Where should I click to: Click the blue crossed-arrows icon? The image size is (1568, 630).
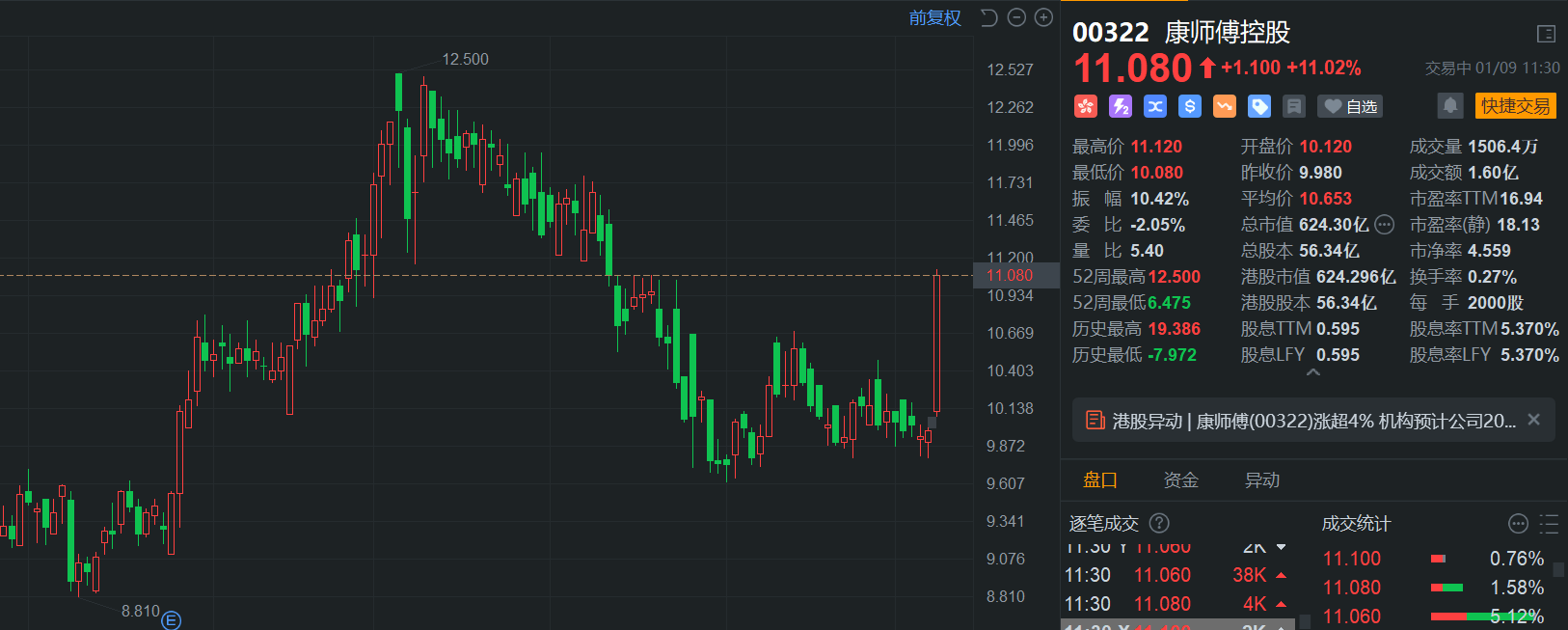[1155, 106]
